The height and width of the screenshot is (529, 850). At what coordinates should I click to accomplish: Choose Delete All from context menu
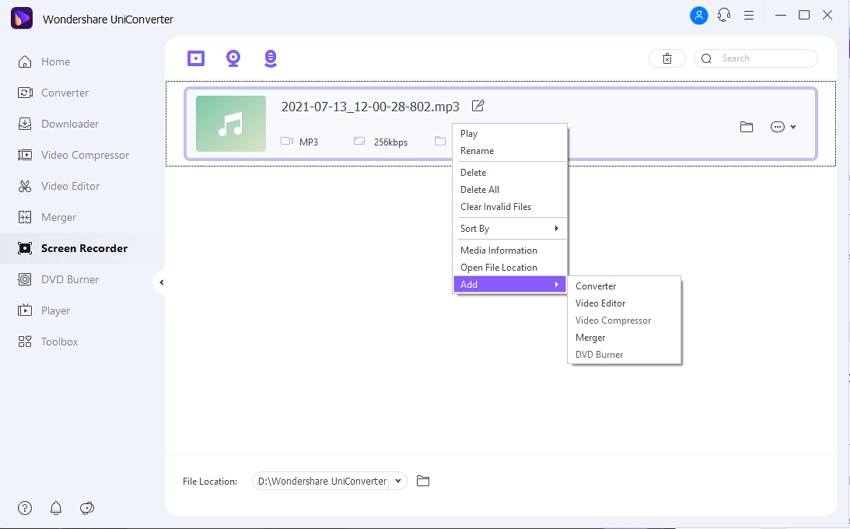click(x=510, y=190)
